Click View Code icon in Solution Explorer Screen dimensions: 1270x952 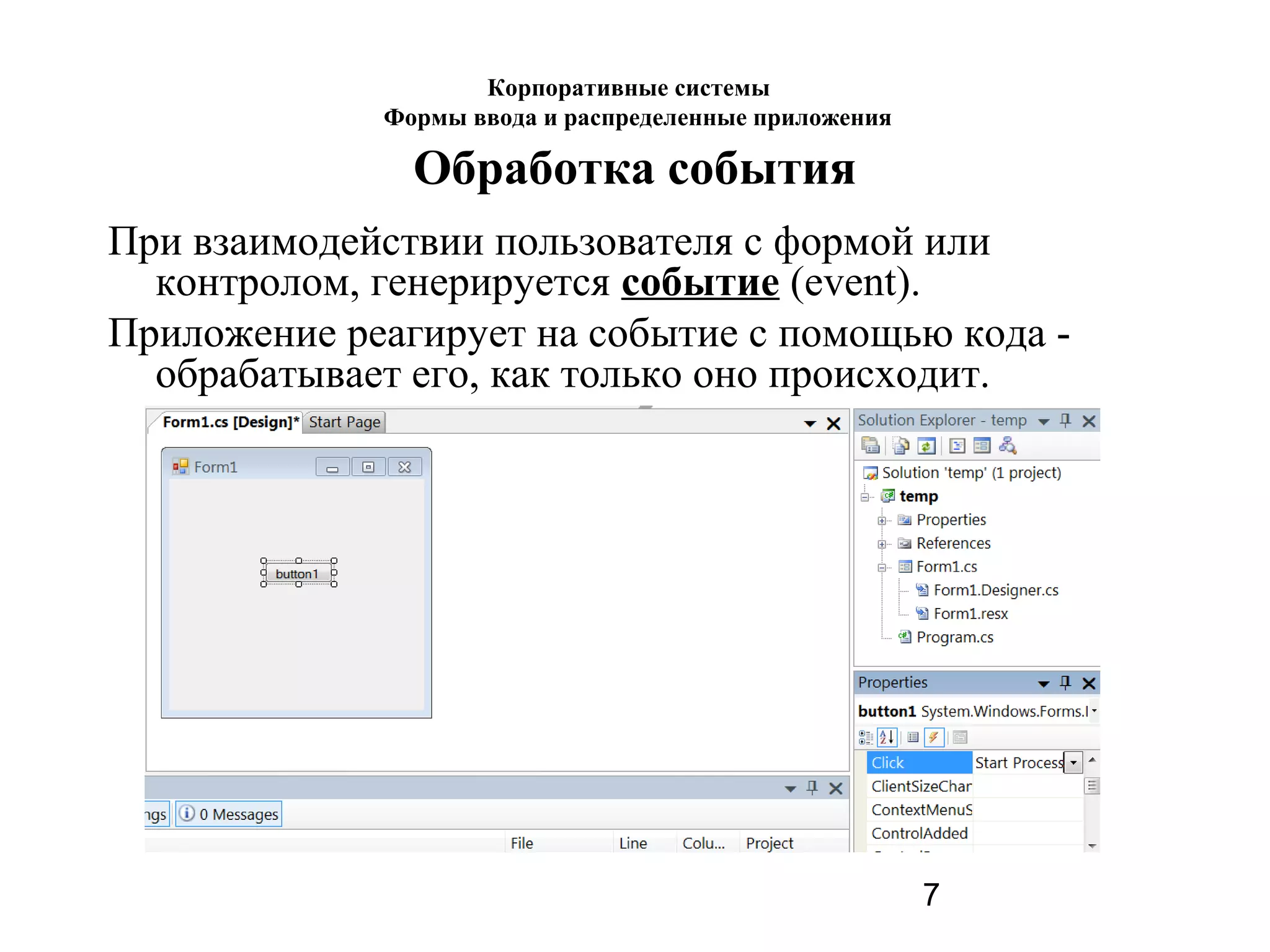coord(957,445)
